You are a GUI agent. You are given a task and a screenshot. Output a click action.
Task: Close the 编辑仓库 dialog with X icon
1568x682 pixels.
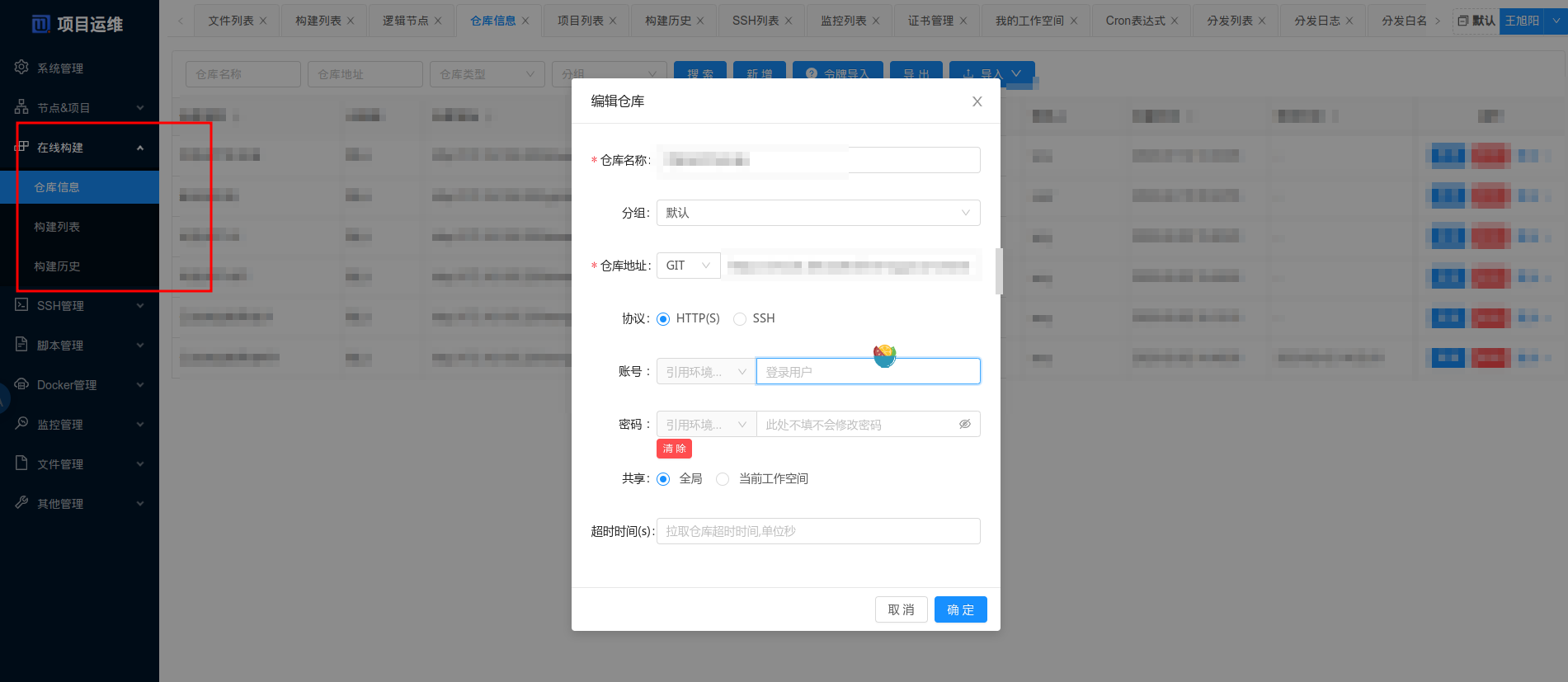(x=977, y=101)
